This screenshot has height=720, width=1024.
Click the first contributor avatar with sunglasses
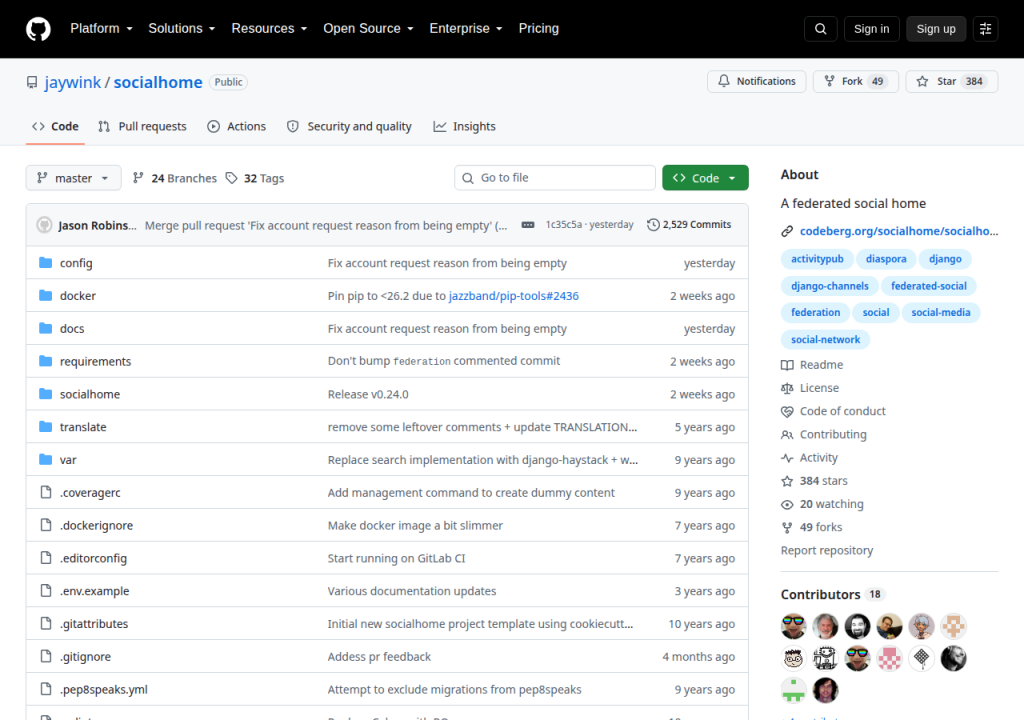pos(793,626)
